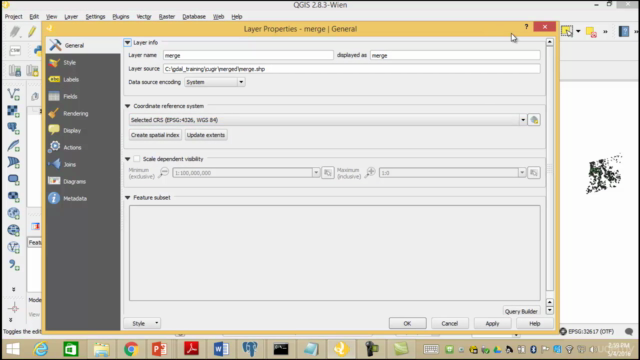Viewport: 640px width, 360px height.
Task: Open the Settings menu
Action: point(95,17)
